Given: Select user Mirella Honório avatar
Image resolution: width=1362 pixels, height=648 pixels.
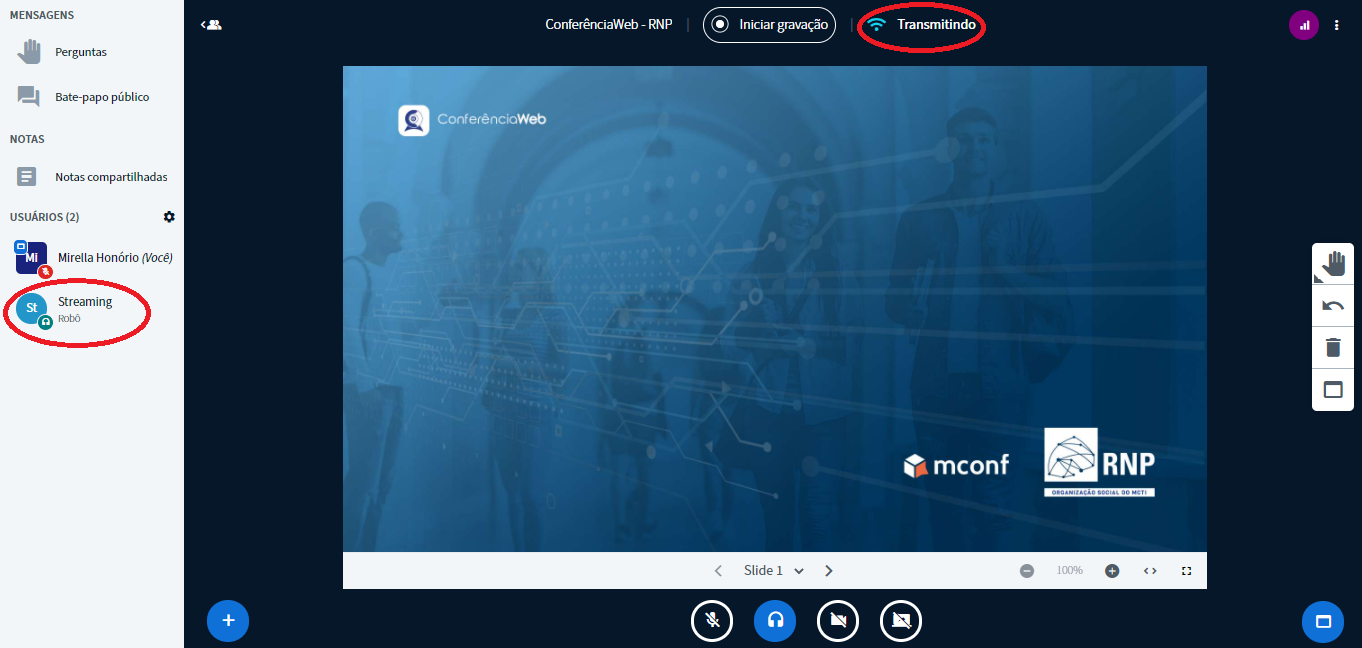Looking at the screenshot, I should coord(31,258).
